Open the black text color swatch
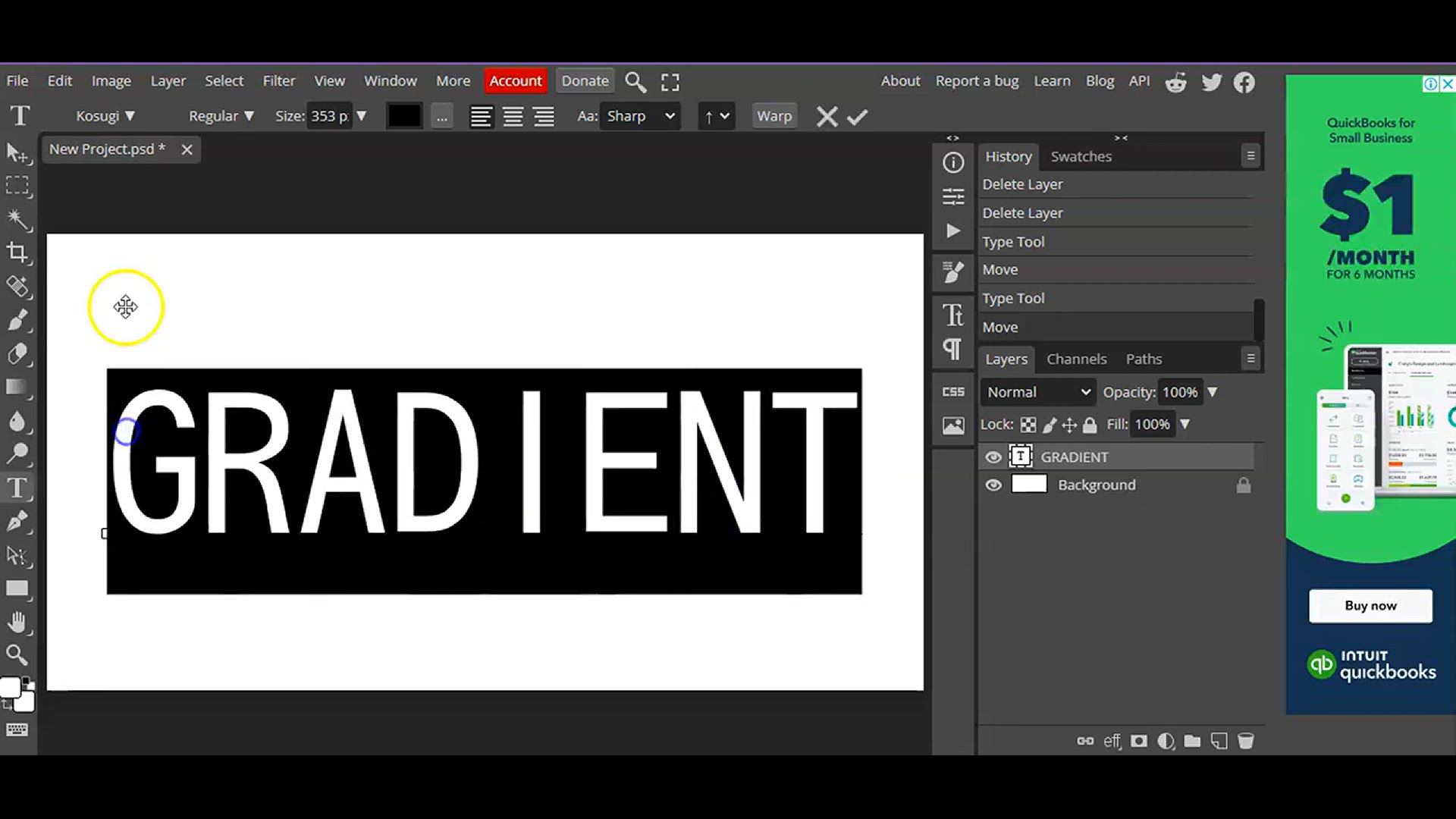Viewport: 1456px width, 819px height. [x=403, y=116]
